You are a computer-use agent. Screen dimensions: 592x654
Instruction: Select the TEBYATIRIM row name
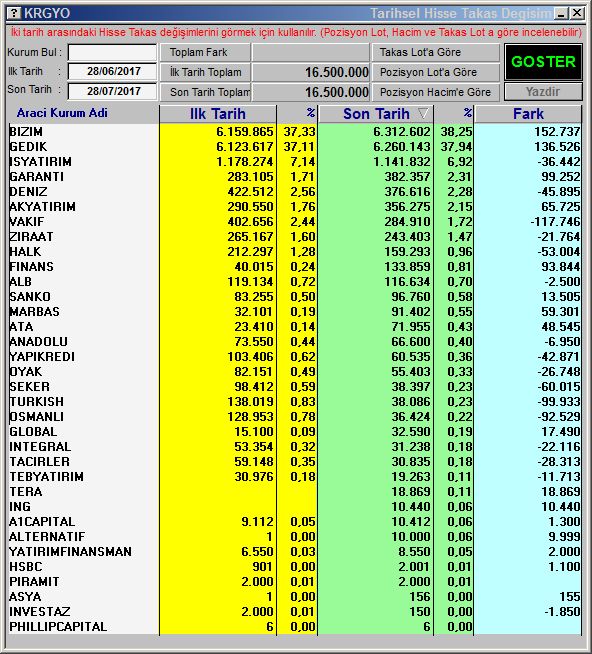(46, 477)
